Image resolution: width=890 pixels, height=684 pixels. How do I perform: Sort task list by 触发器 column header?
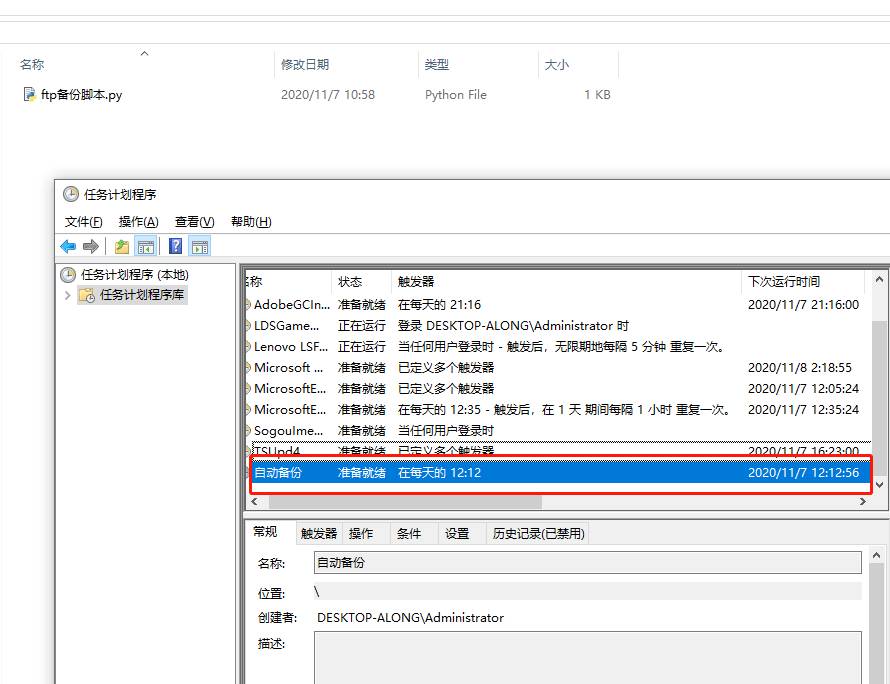(x=566, y=282)
